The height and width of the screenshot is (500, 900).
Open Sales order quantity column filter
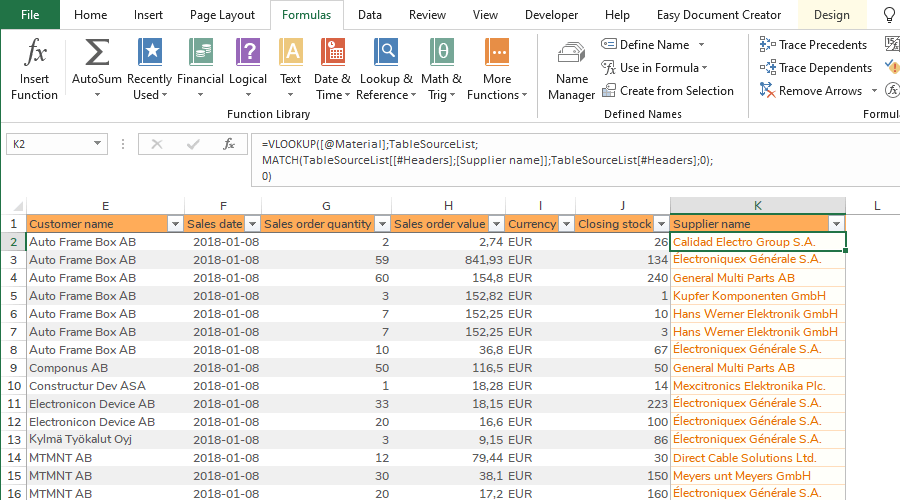(382, 224)
